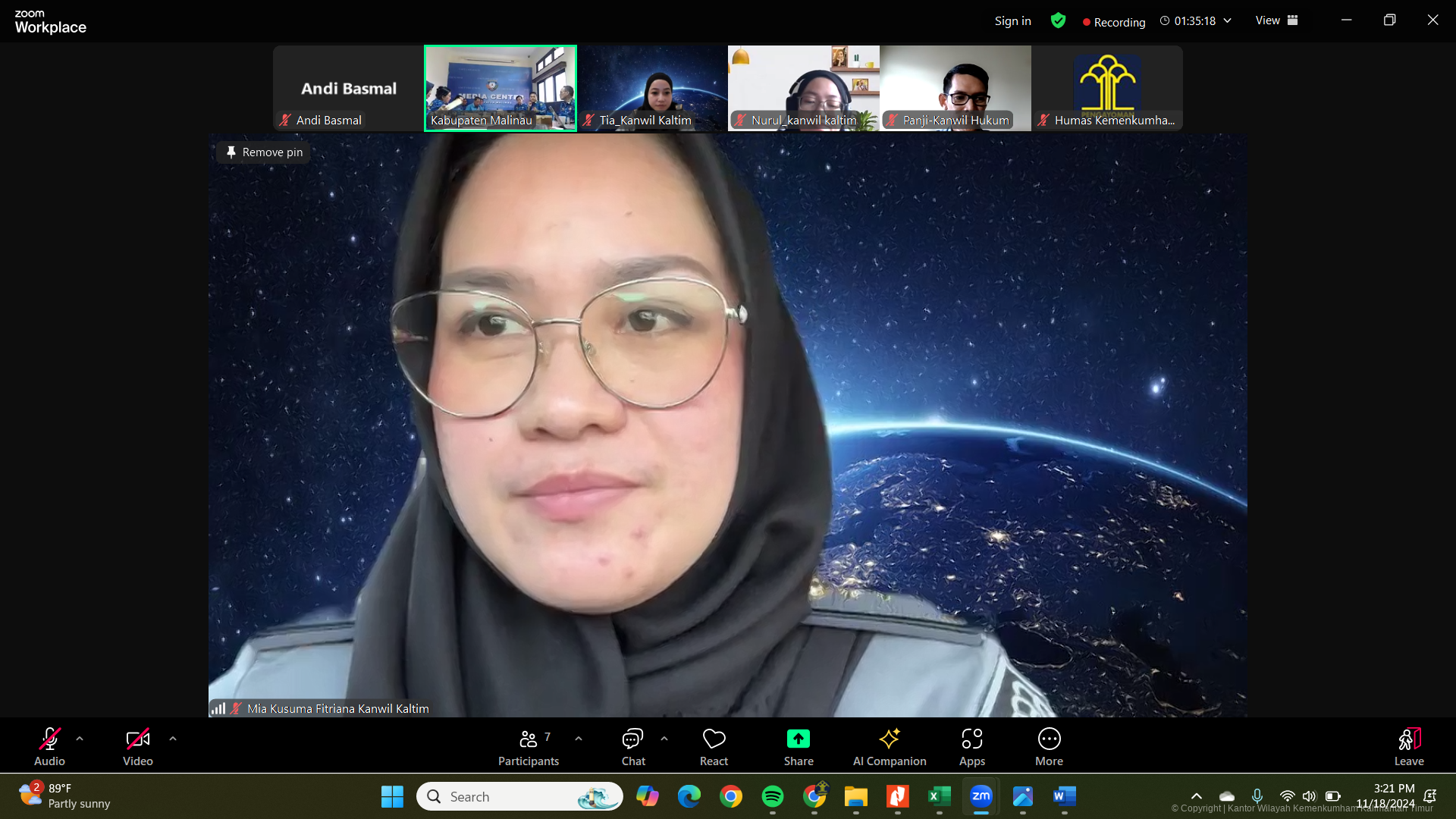Screen dimensions: 1456x819
Task: Click the microphone tray icon
Action: tap(1257, 796)
